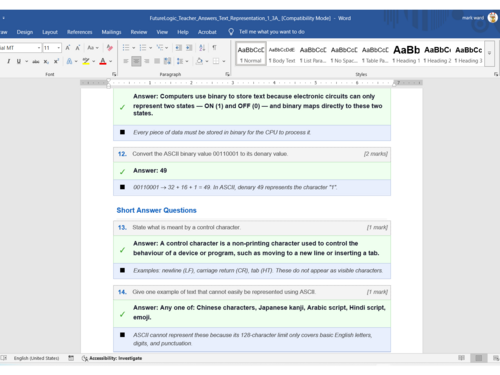Open highlight color dropdown arrow

pos(94,61)
